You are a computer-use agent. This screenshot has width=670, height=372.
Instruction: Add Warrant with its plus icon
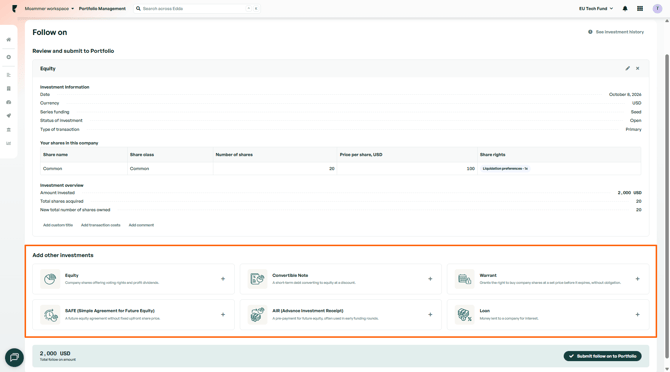coord(638,279)
